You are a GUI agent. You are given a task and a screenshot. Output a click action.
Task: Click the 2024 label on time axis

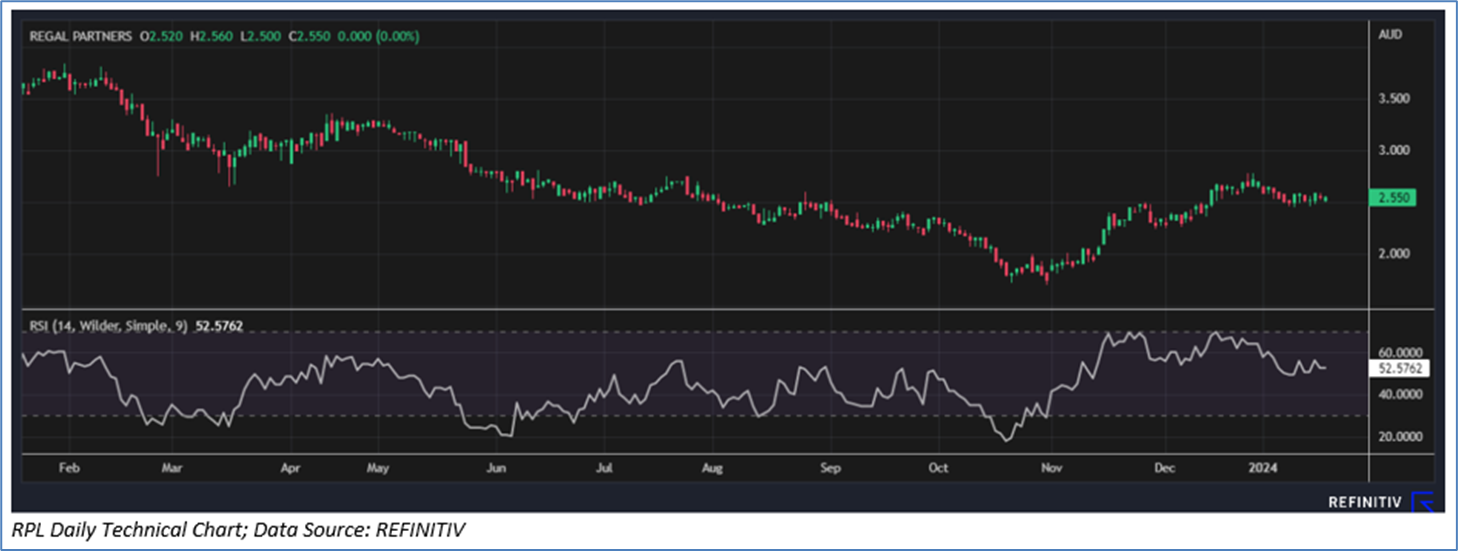(1262, 467)
